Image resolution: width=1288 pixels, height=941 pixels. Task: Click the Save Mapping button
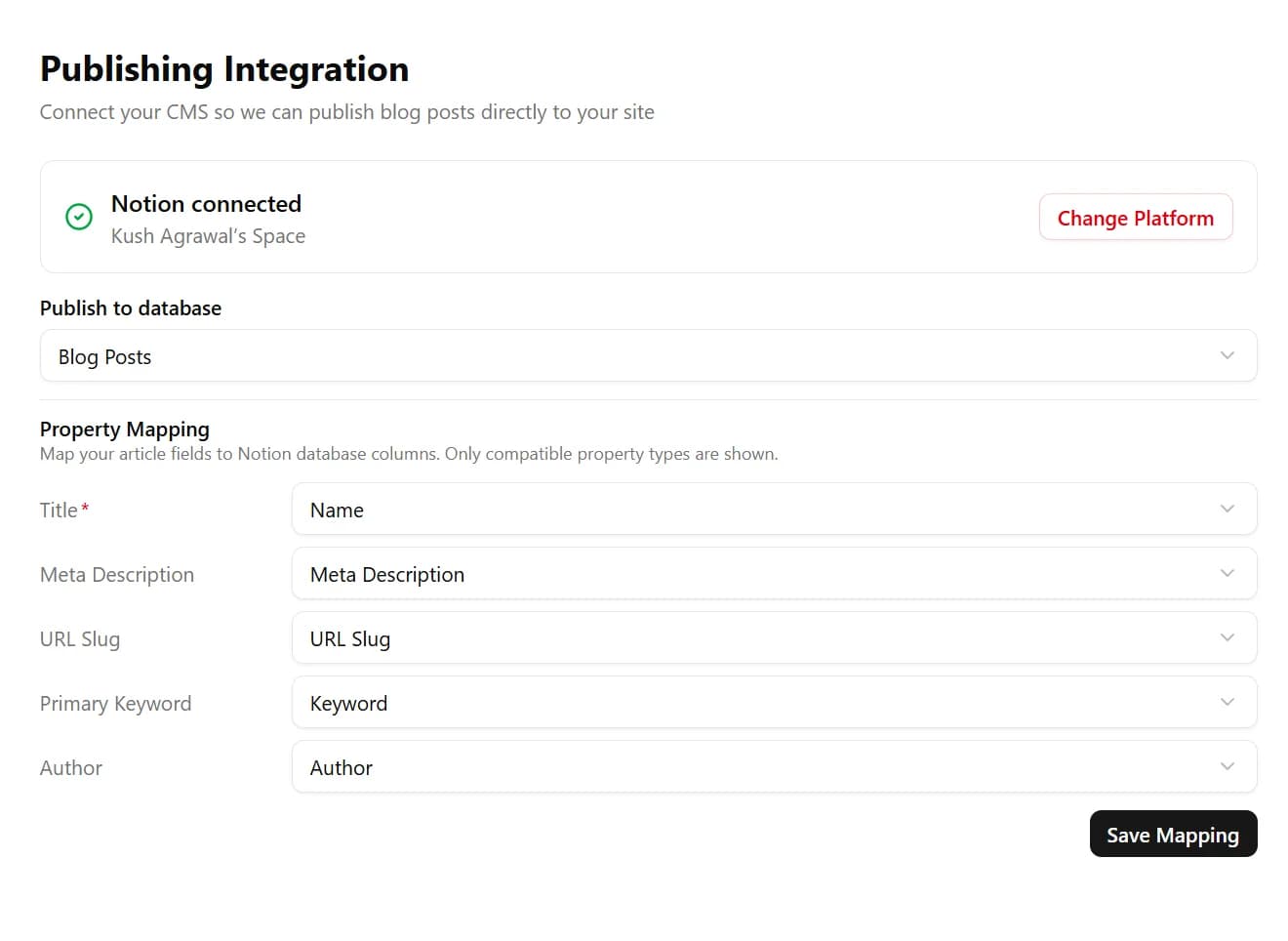click(x=1172, y=835)
